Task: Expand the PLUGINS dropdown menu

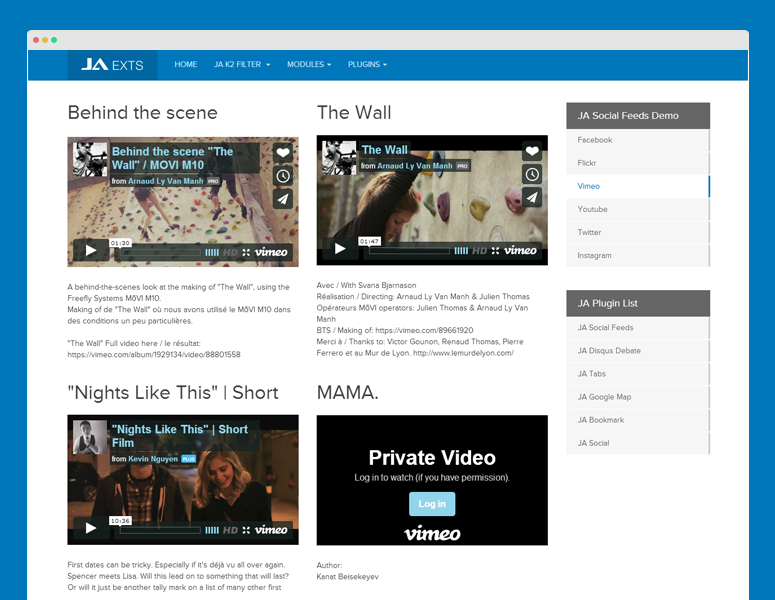Action: pos(367,64)
